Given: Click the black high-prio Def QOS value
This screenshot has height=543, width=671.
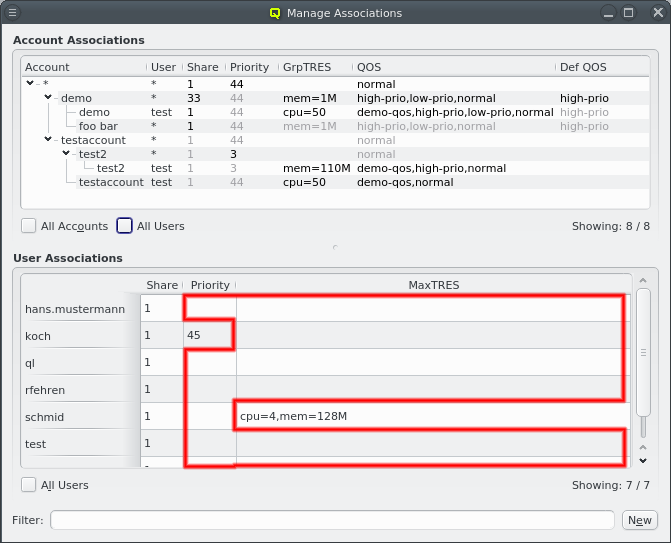Looking at the screenshot, I should click(x=584, y=98).
